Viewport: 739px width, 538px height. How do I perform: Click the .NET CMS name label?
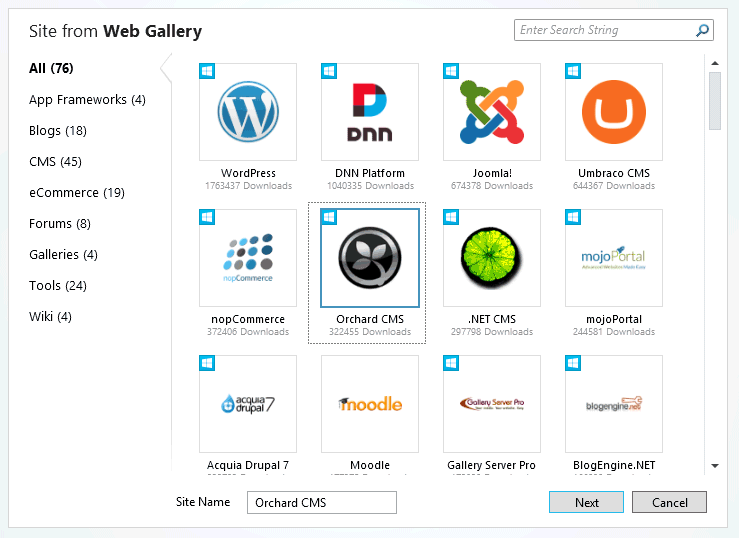492,319
